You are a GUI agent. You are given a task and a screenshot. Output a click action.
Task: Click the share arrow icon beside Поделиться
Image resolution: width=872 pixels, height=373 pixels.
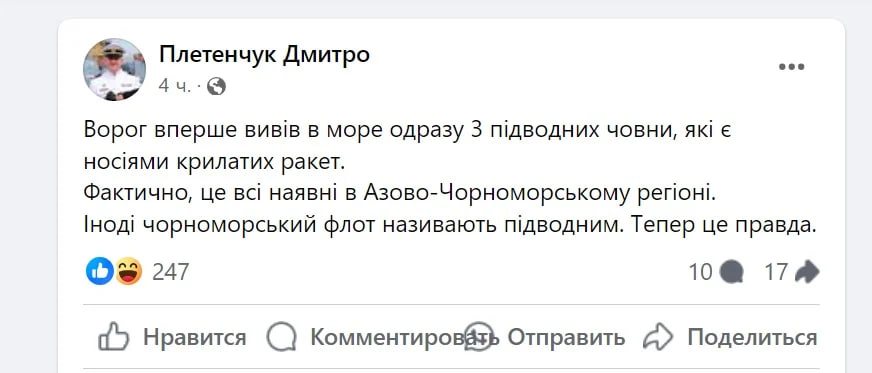click(658, 336)
